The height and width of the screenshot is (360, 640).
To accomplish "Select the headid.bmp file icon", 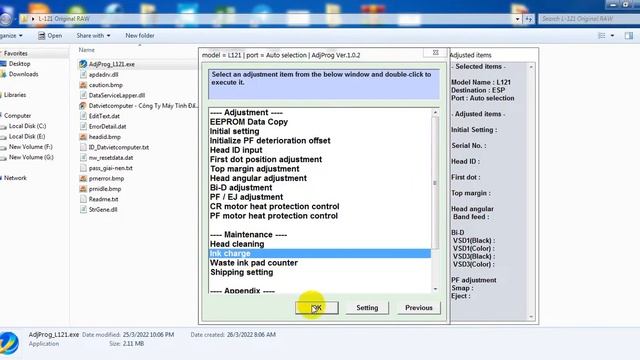I will coord(83,137).
